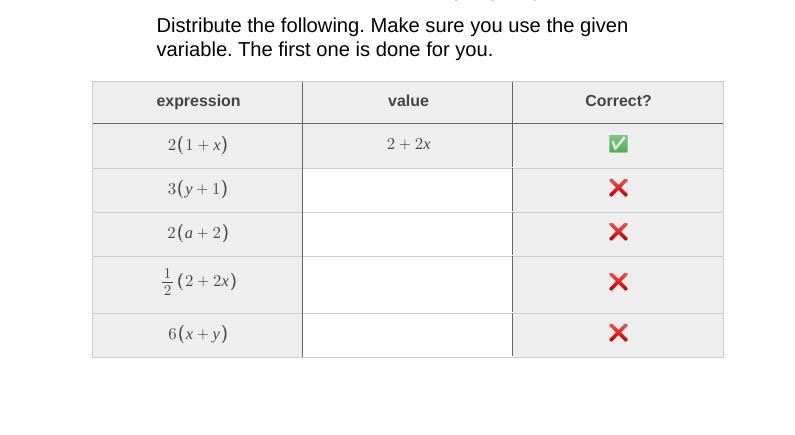This screenshot has width=795, height=435.
Task: Select the 2(1+x) expression cell
Action: (x=197, y=146)
